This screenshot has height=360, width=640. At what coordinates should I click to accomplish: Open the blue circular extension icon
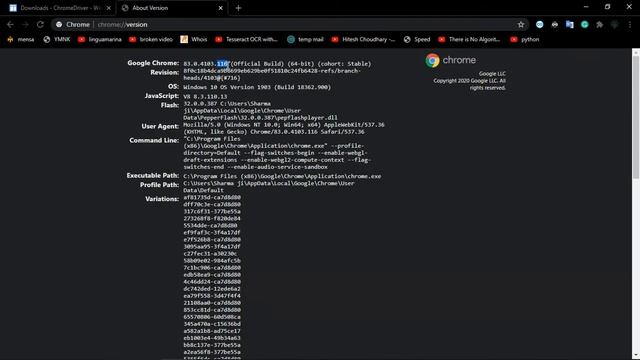540,24
